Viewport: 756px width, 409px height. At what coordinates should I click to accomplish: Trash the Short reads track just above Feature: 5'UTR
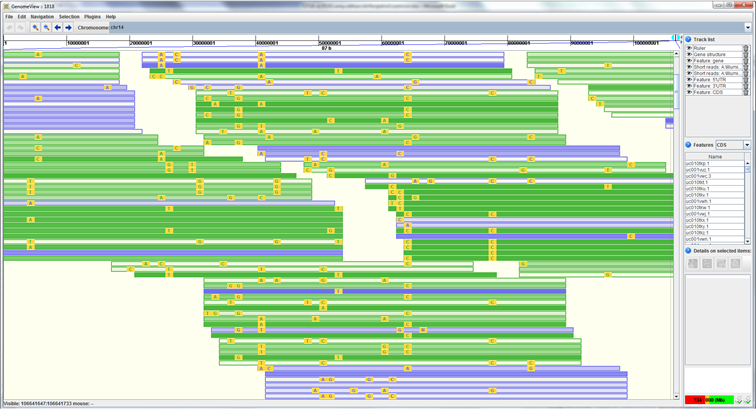click(745, 73)
